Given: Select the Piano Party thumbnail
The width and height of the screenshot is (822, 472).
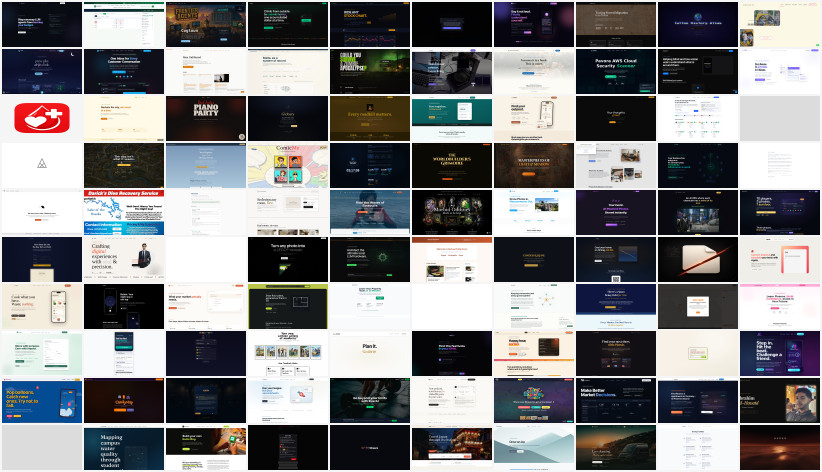Looking at the screenshot, I should [x=206, y=119].
